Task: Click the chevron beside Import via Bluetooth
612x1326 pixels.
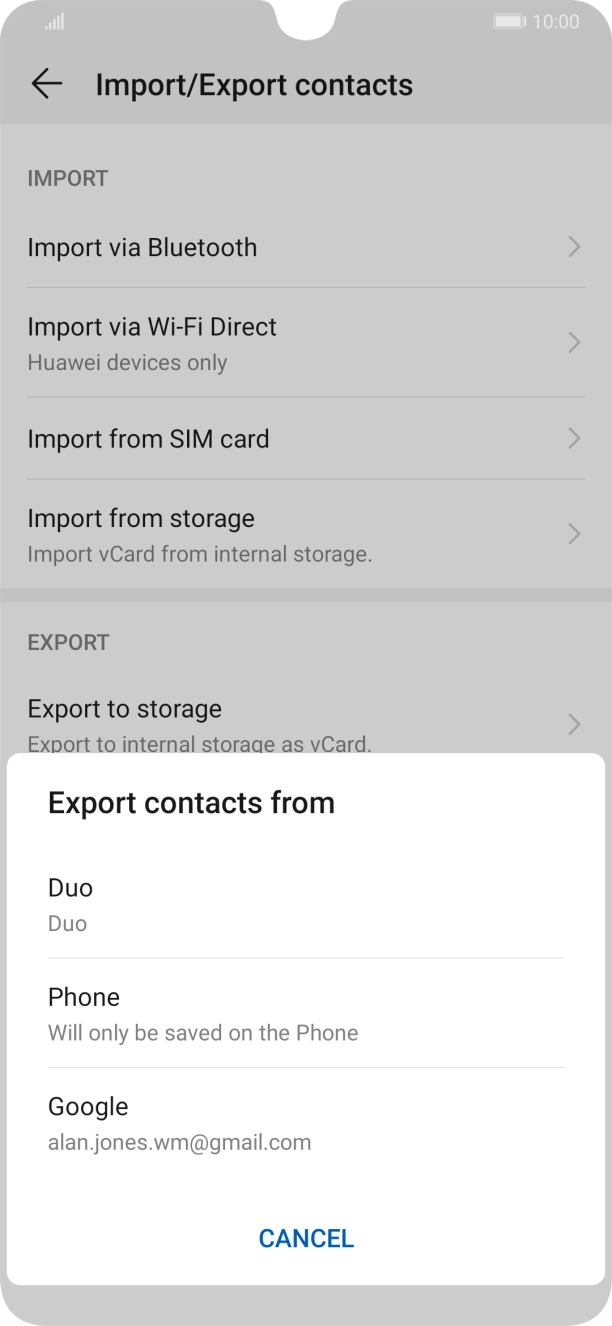Action: [574, 247]
